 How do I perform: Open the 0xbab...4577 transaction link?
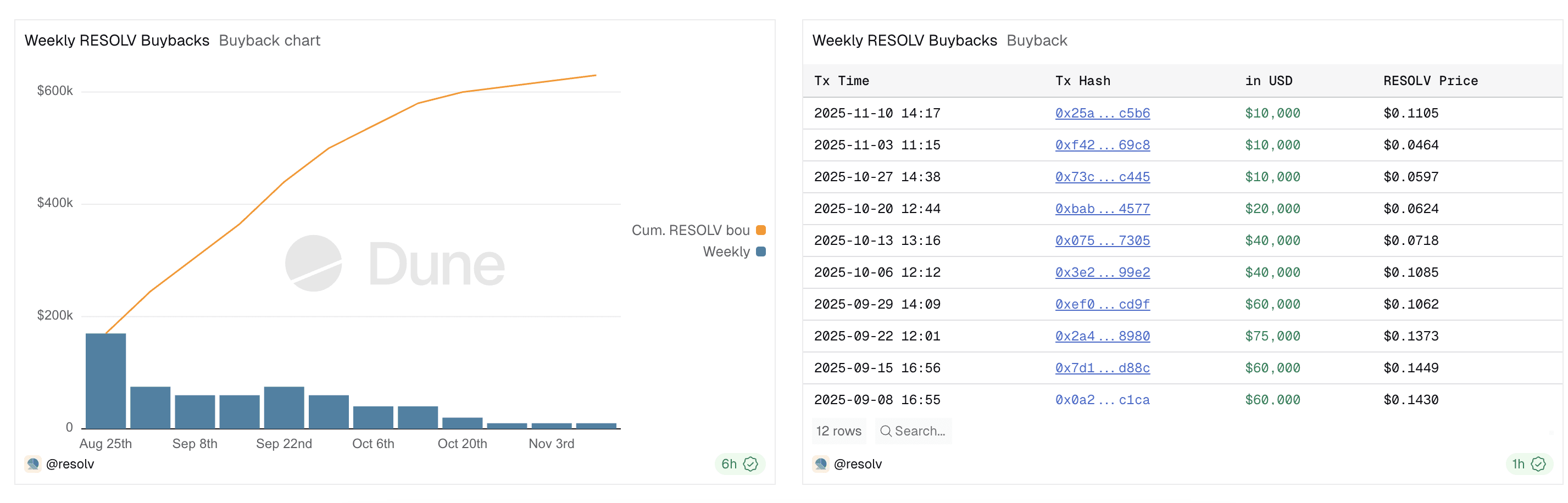(1102, 209)
